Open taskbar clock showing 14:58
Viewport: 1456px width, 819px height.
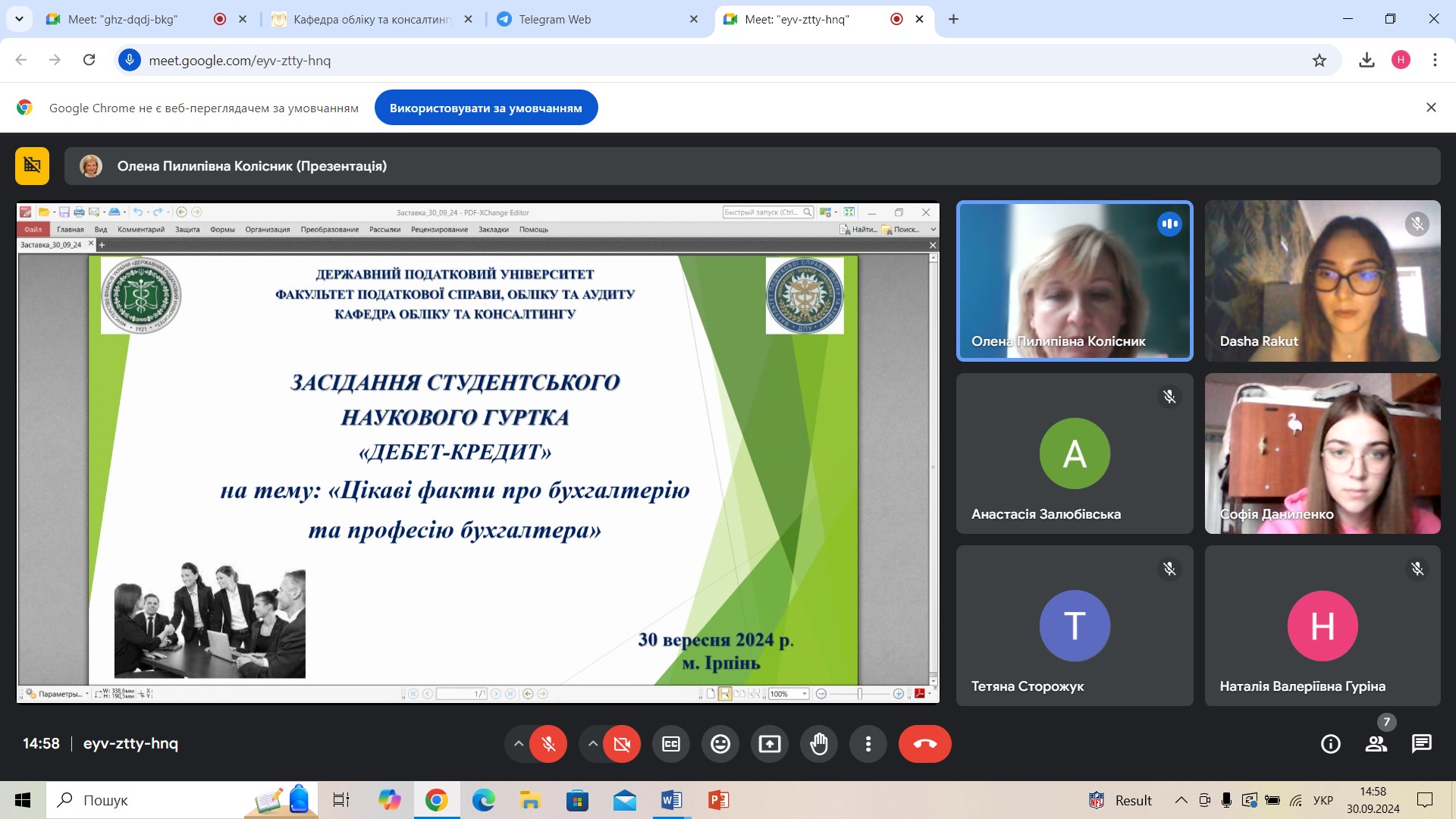(1373, 800)
